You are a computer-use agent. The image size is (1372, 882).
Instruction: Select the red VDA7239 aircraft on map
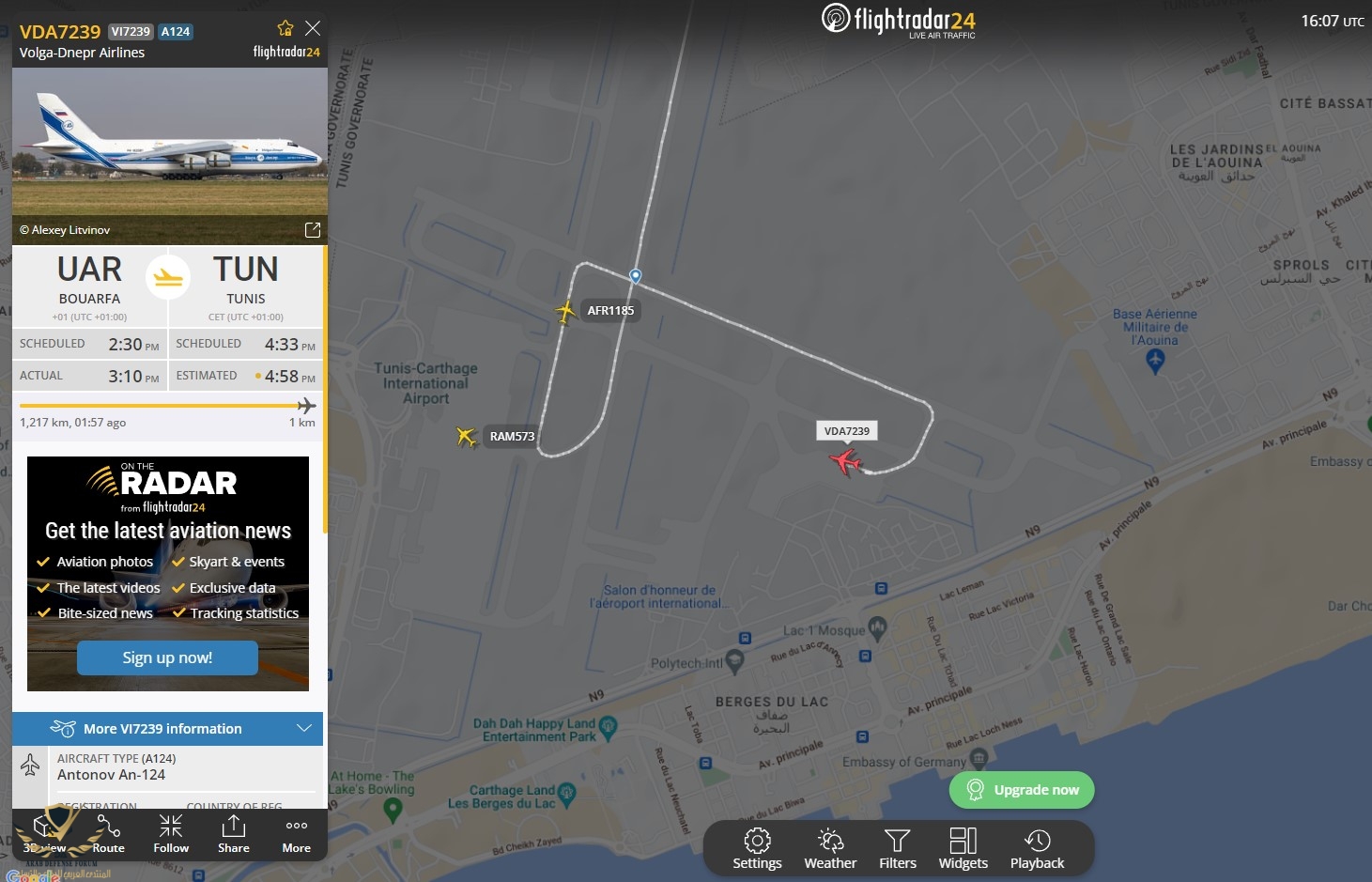click(845, 462)
